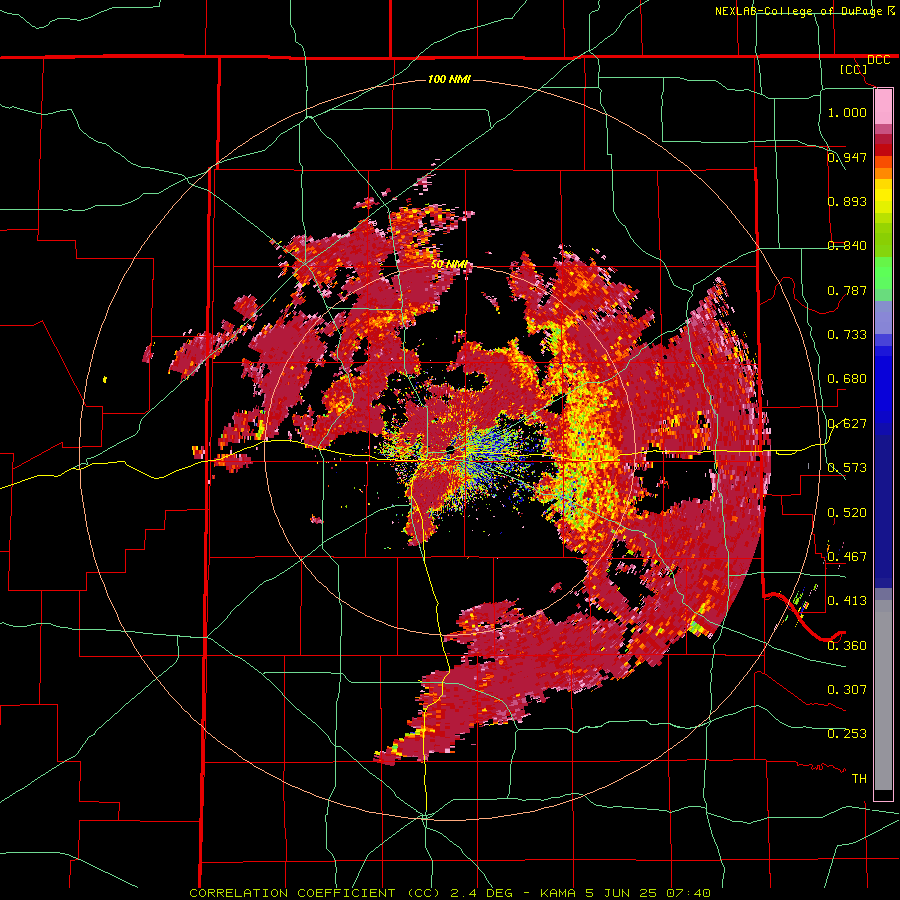Select the 0.360 legend value

[x=847, y=646]
